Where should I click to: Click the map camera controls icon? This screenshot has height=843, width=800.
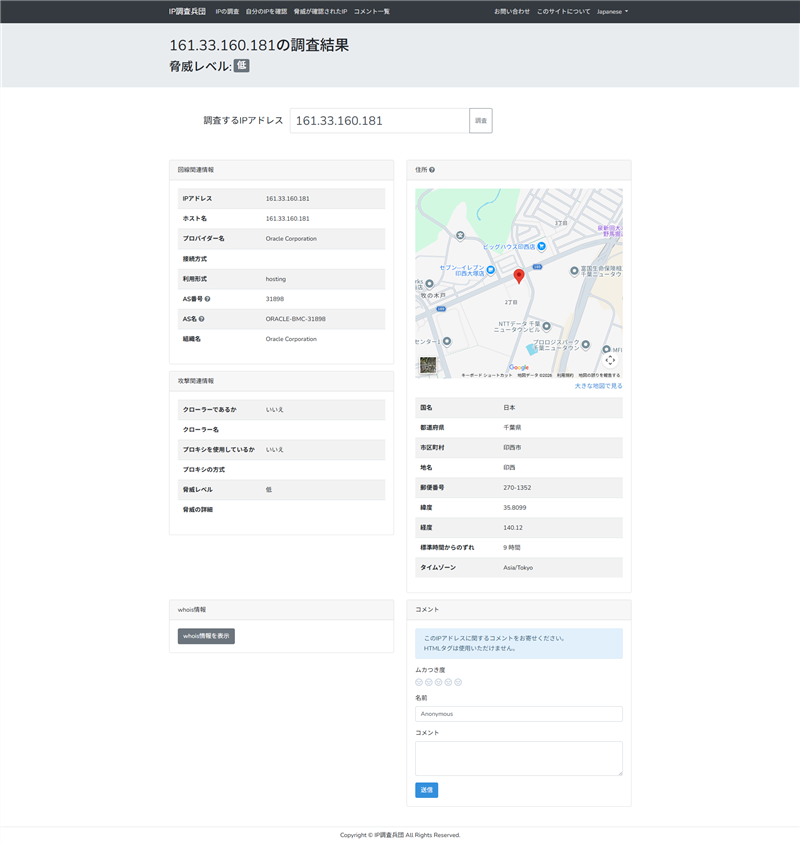(610, 360)
